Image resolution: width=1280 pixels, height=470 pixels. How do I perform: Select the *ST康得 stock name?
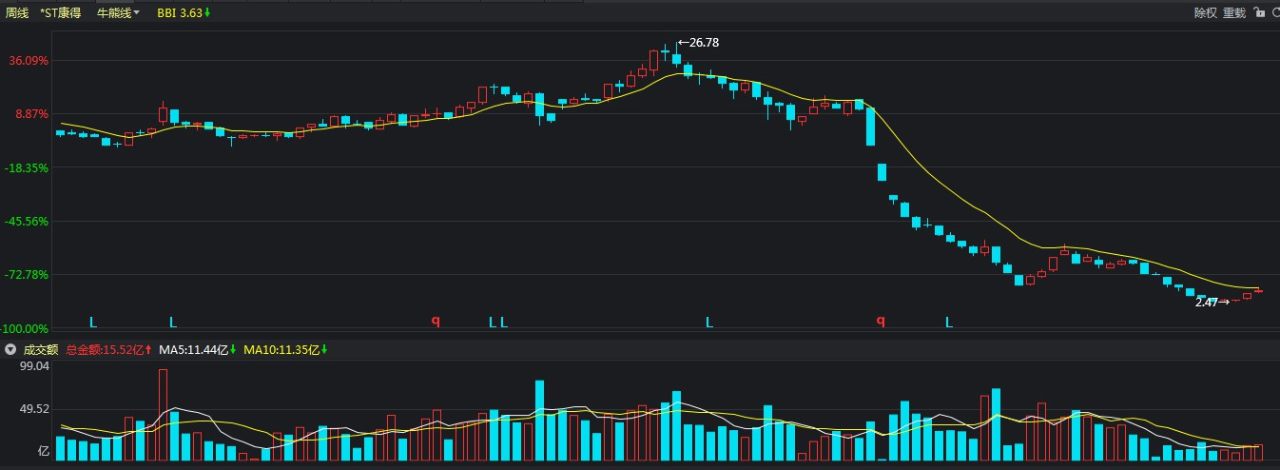click(x=61, y=13)
